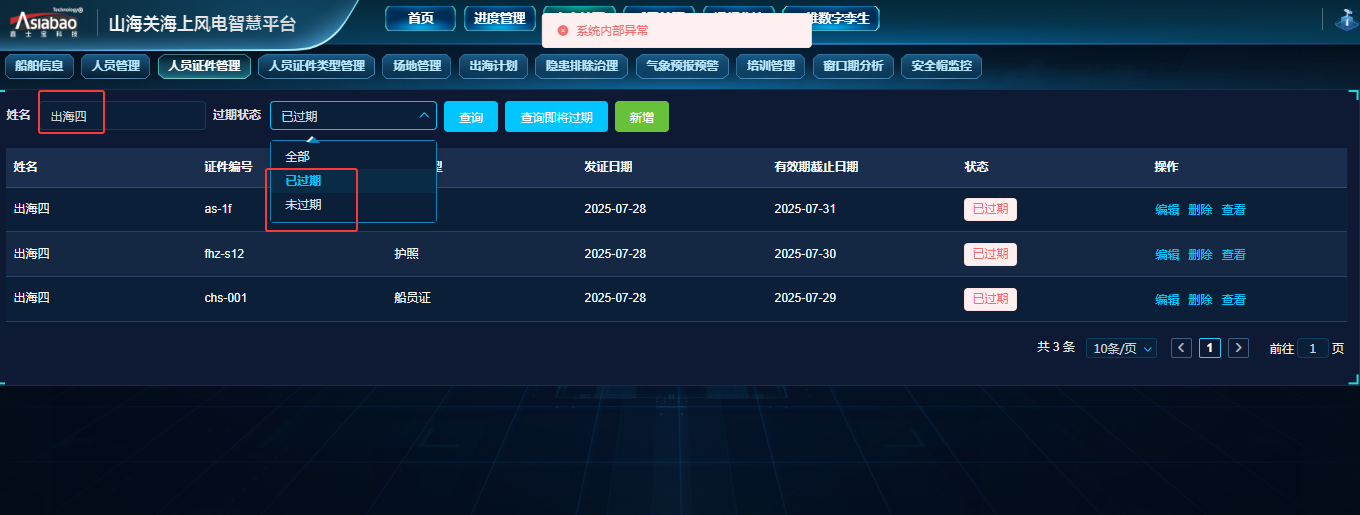Screen dimensions: 1360x515
Task: Select page number 1
Action: [1210, 348]
